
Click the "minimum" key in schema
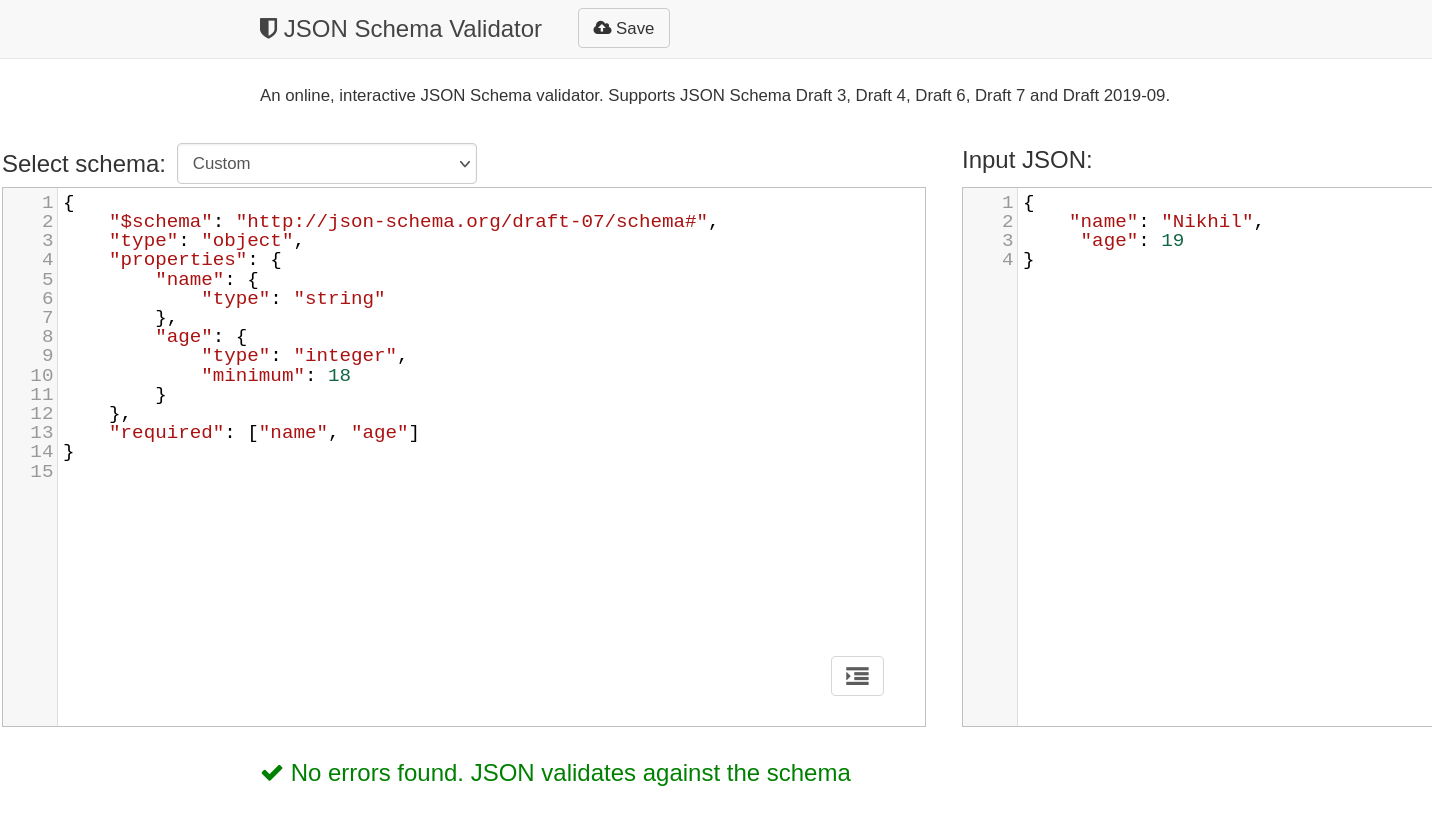pyautogui.click(x=253, y=376)
